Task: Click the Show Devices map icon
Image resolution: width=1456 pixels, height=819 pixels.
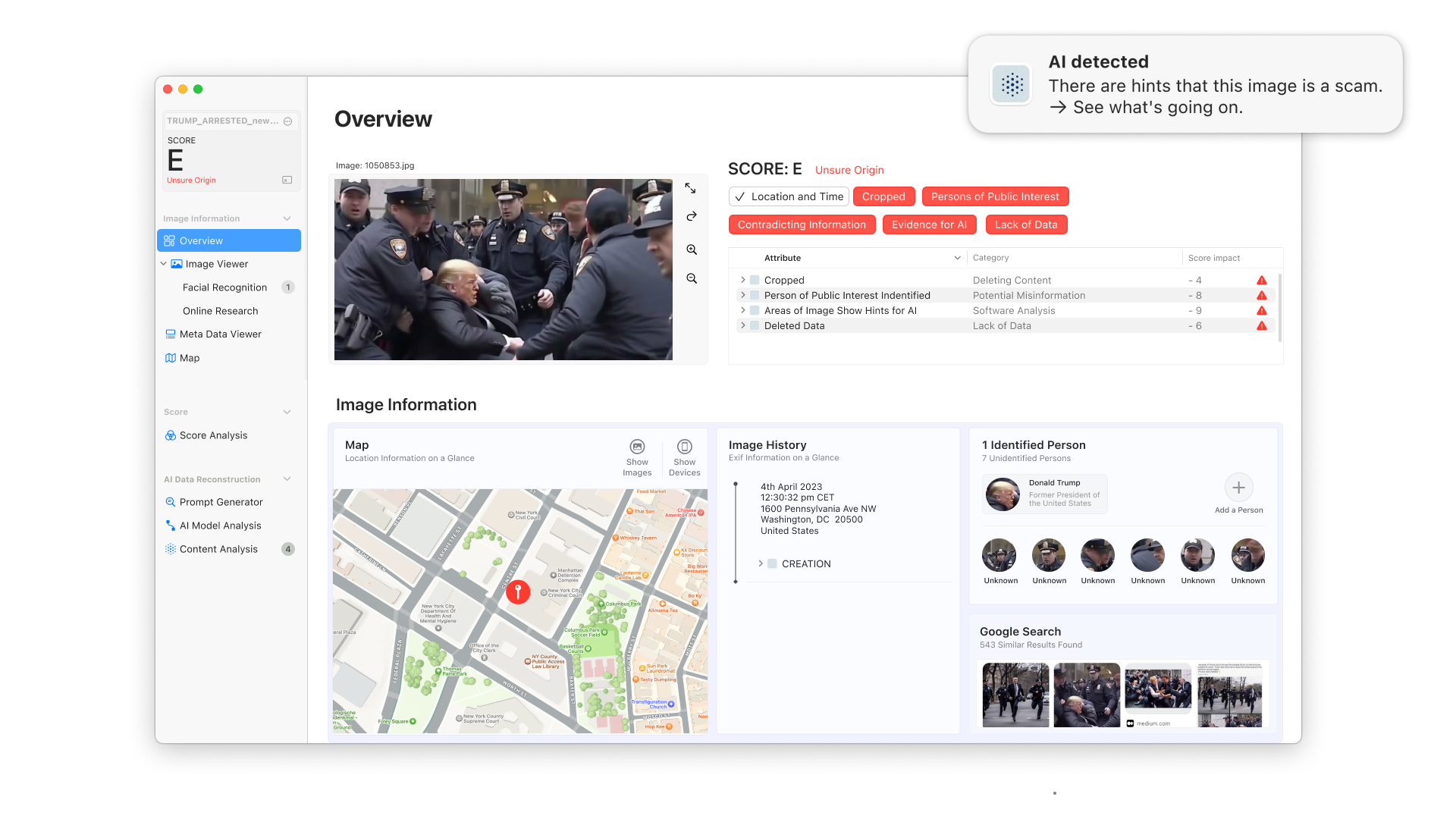Action: pos(684,447)
